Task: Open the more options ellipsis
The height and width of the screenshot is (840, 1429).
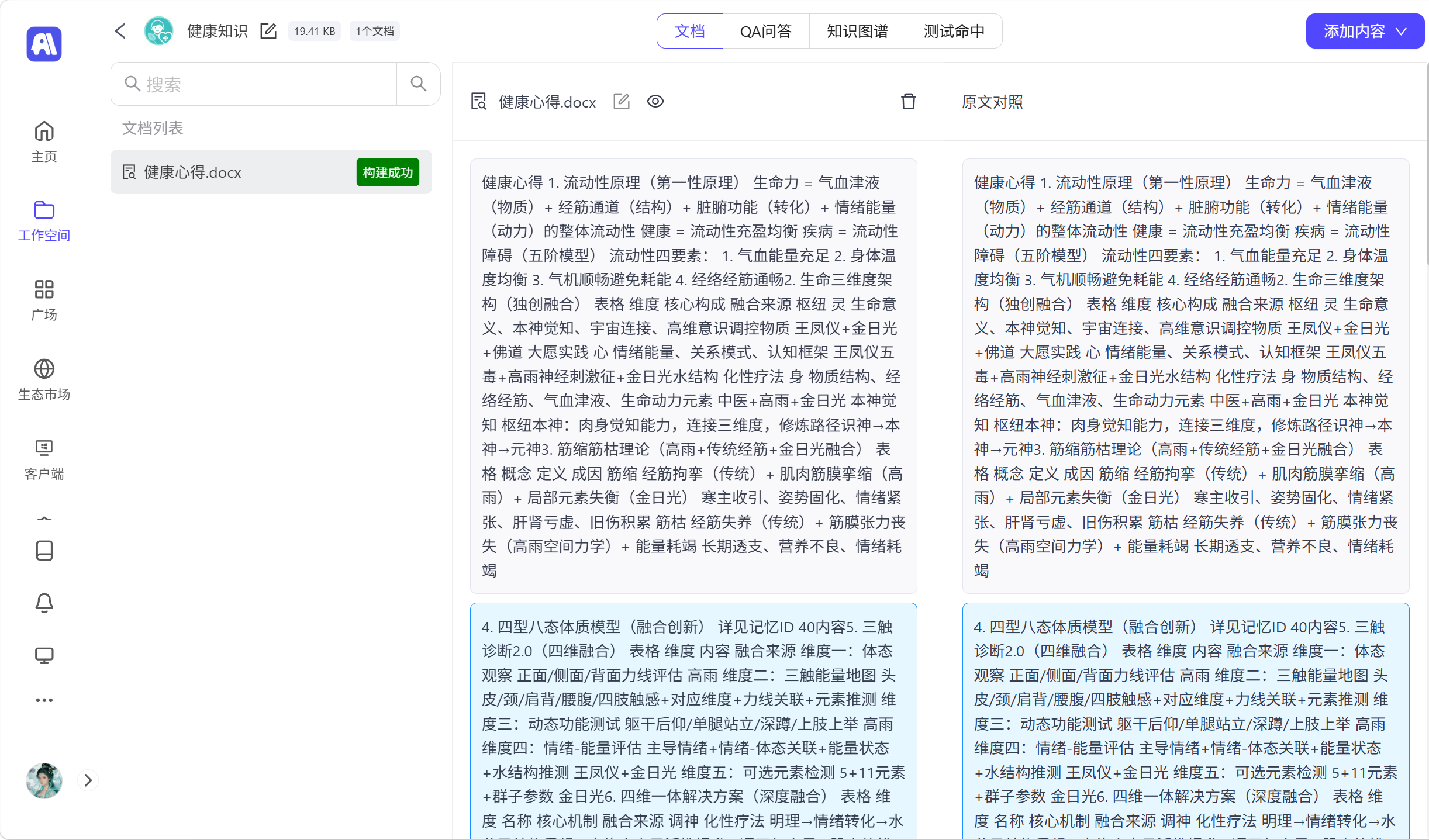Action: pos(44,700)
